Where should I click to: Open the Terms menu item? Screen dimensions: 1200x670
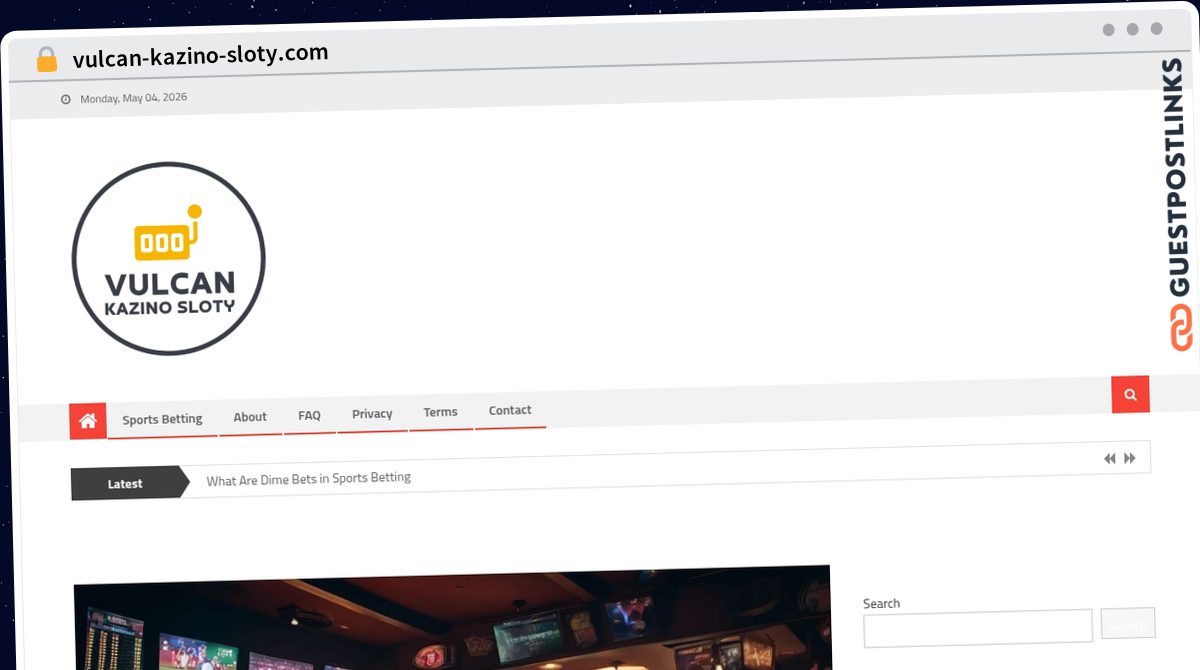click(x=440, y=412)
